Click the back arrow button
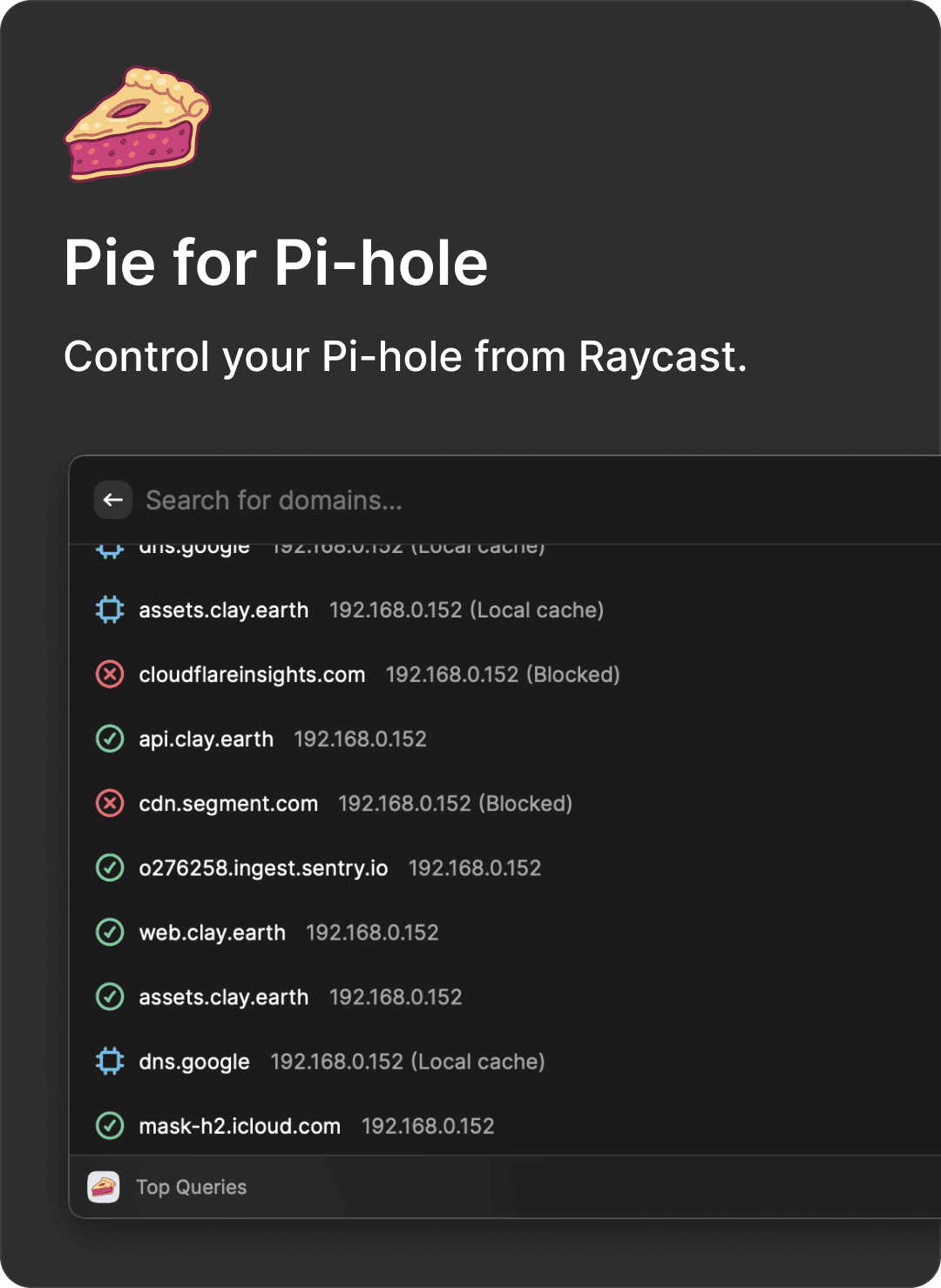 pyautogui.click(x=113, y=500)
